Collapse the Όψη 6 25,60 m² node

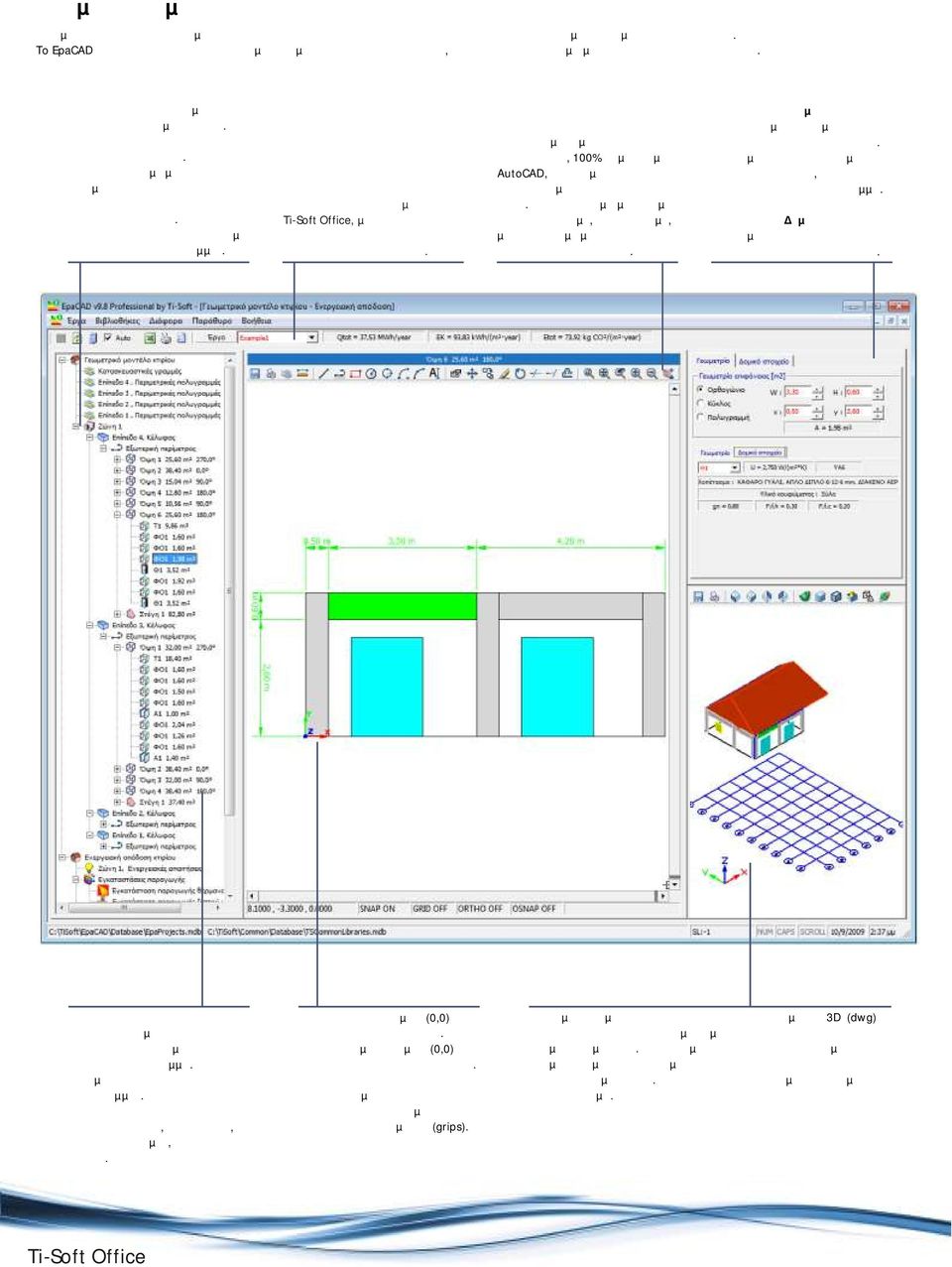[x=117, y=515]
